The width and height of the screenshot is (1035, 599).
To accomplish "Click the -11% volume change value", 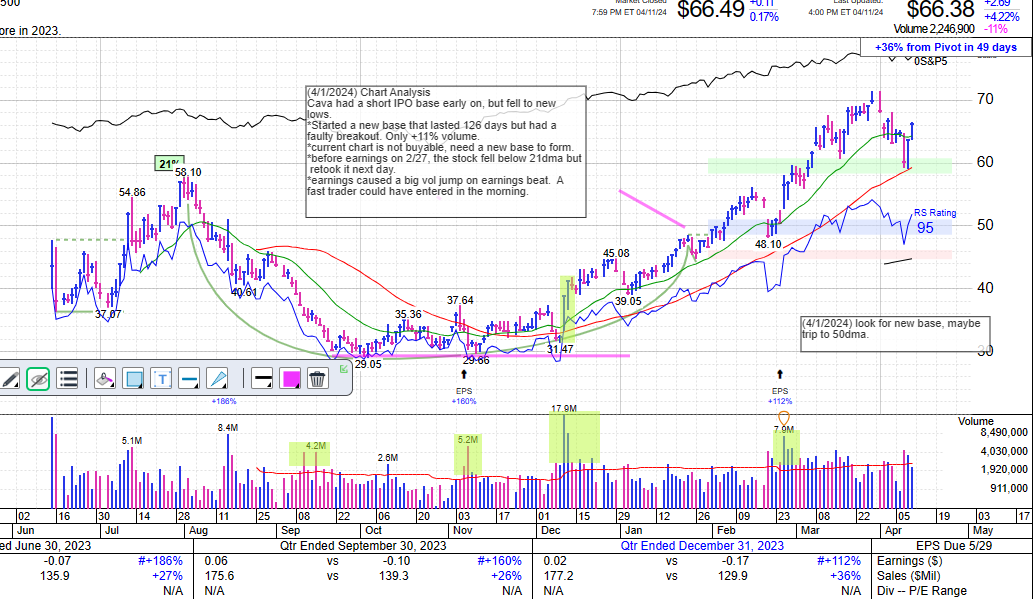I will point(996,29).
